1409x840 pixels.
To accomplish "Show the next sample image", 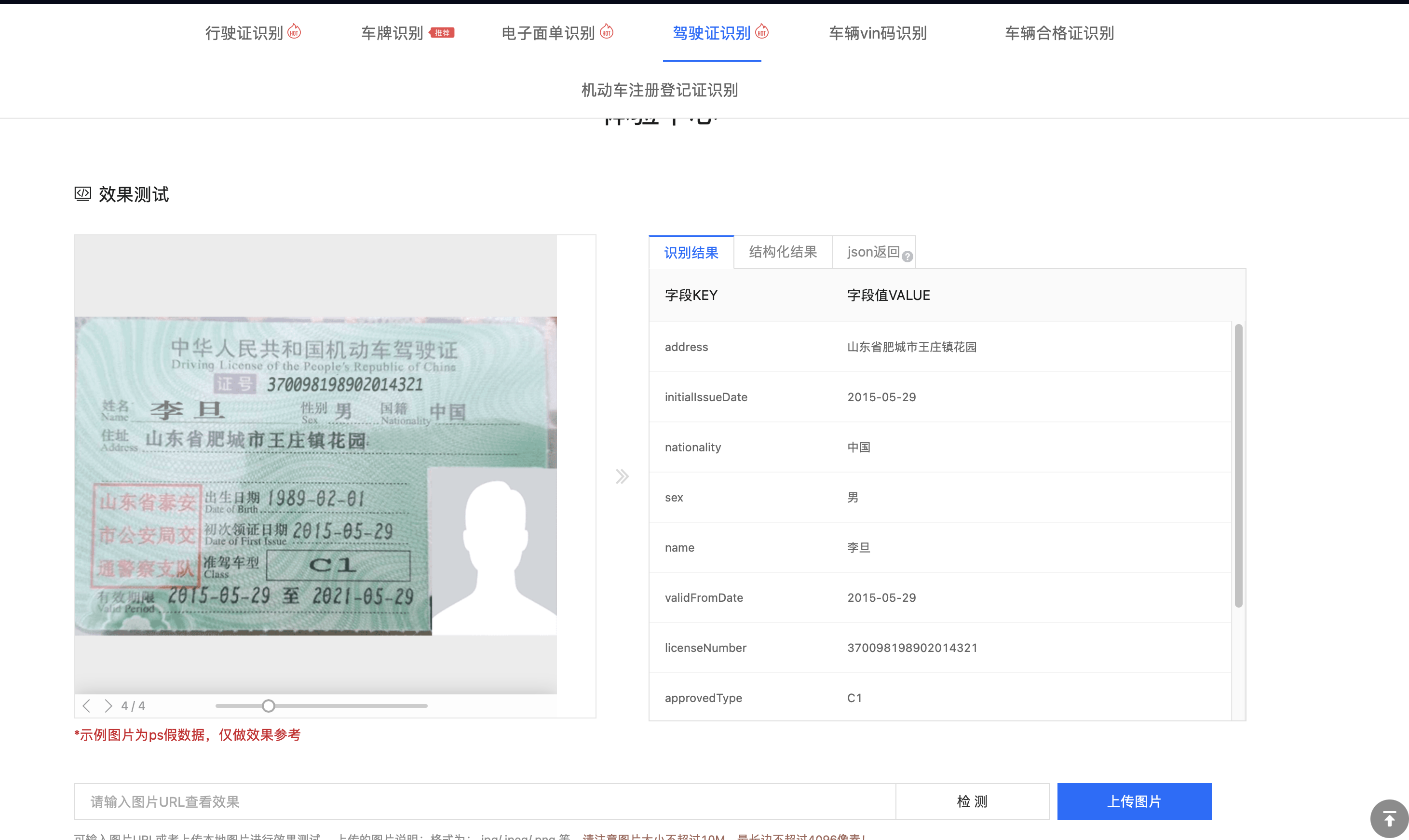I will pyautogui.click(x=108, y=706).
